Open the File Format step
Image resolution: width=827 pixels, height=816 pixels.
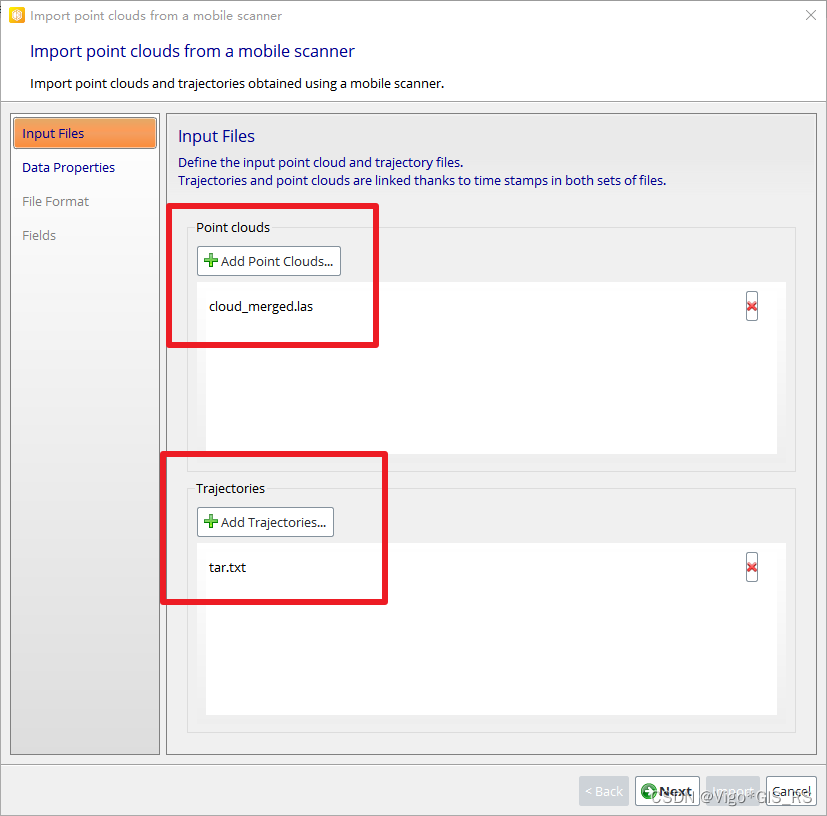tap(55, 201)
